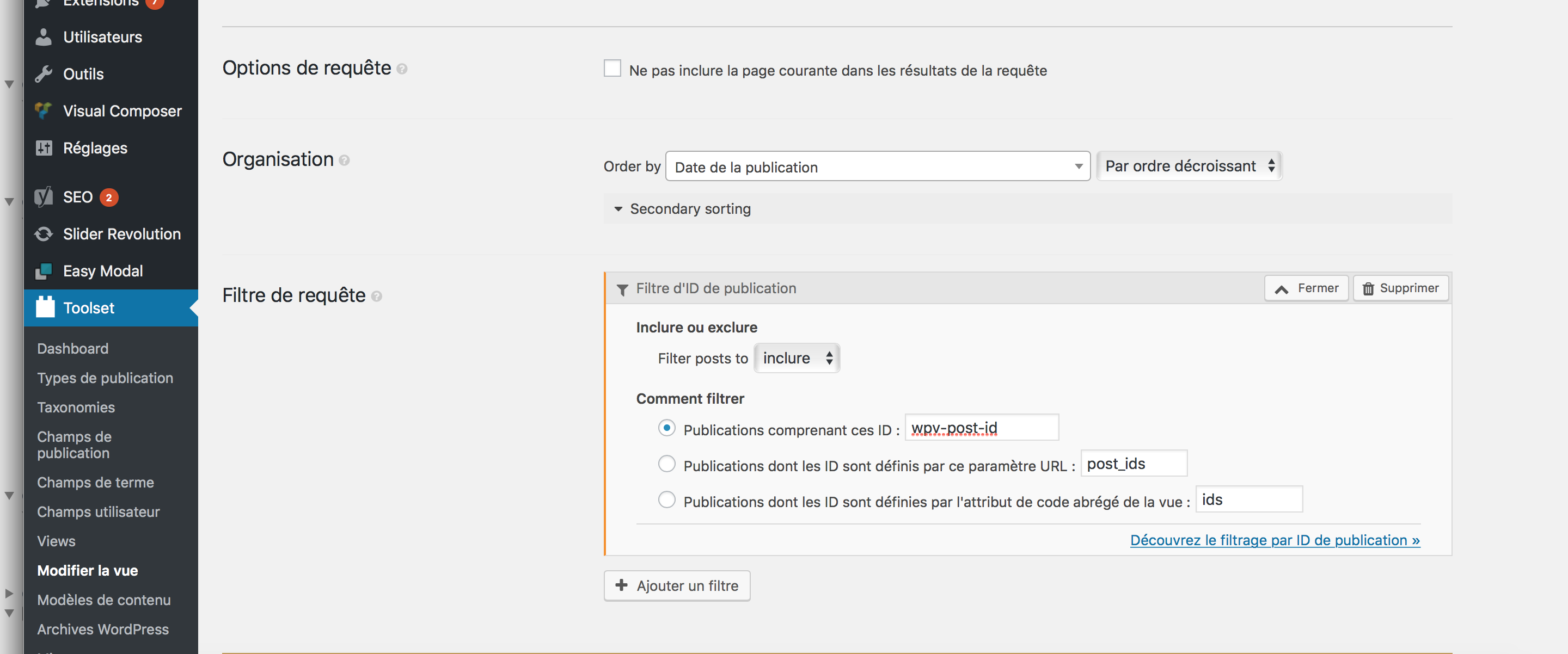Screen dimensions: 1568x654
Task: Click the Visual Composer cube icon
Action: pos(43,111)
